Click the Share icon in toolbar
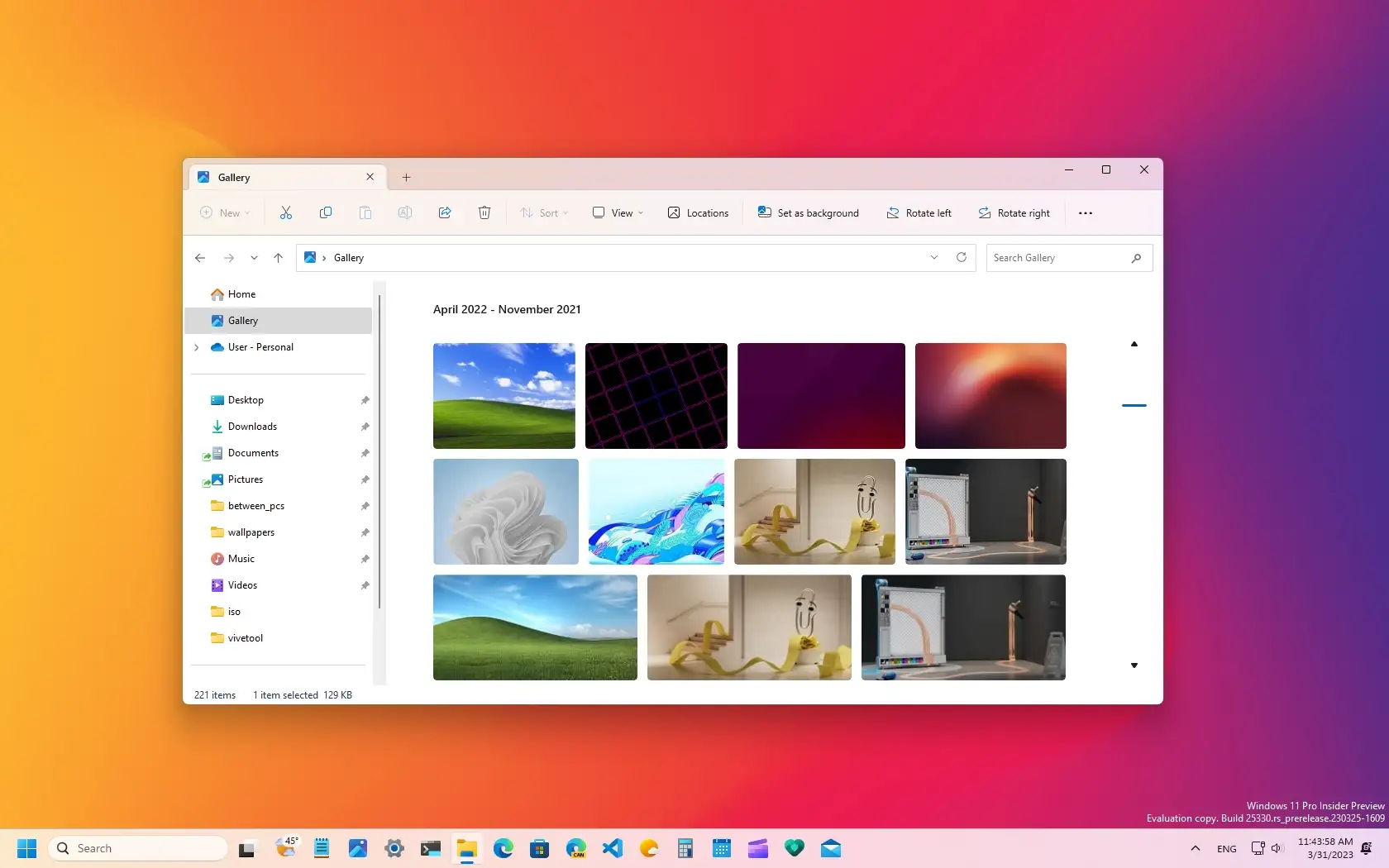 (445, 213)
